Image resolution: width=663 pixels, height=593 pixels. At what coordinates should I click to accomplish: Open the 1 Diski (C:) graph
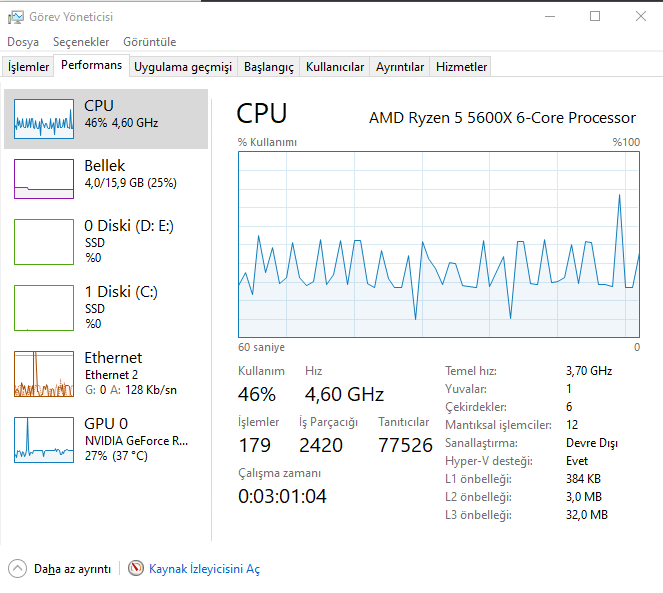click(x=44, y=307)
